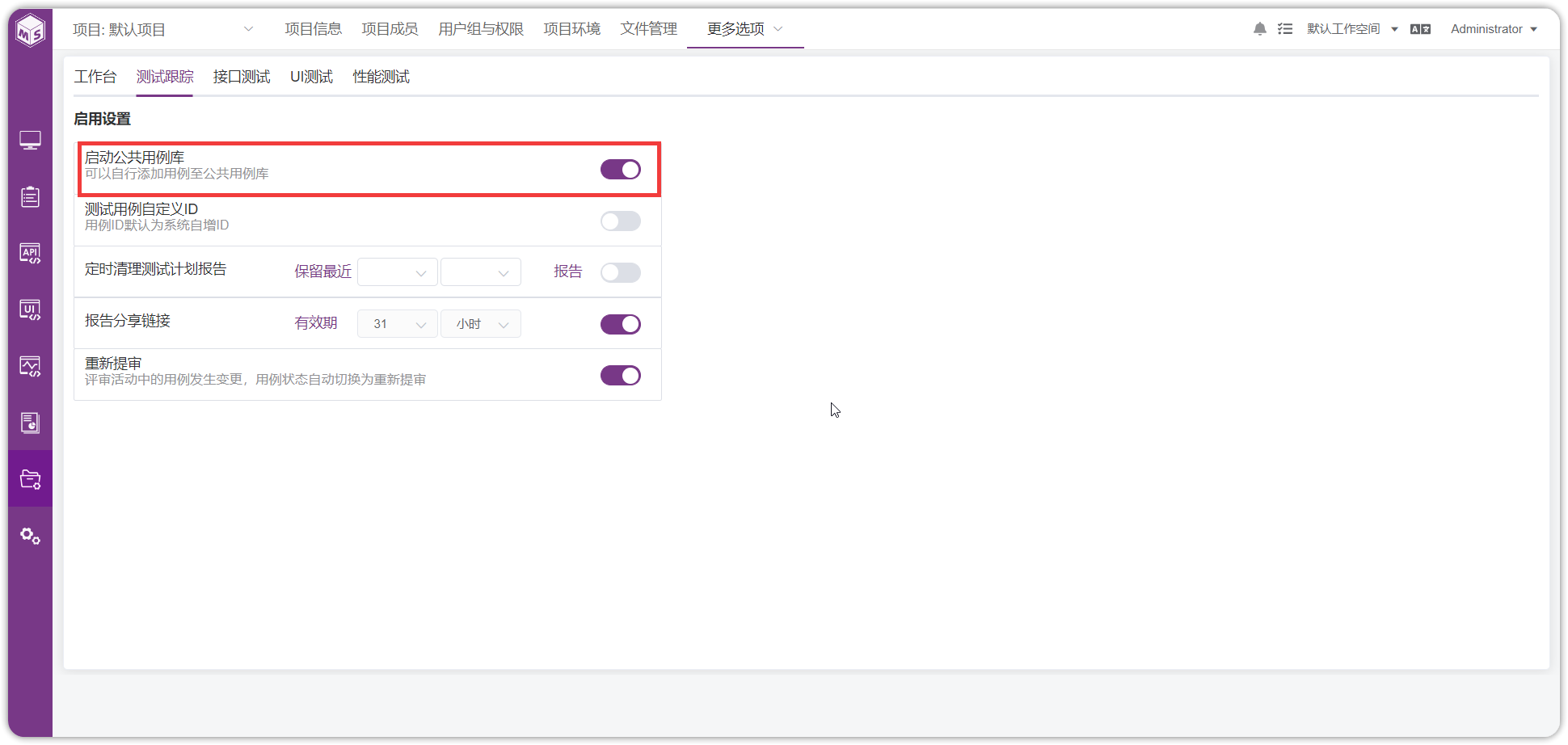
Task: Open 默认工作空间 workspace dropdown
Action: [1352, 29]
